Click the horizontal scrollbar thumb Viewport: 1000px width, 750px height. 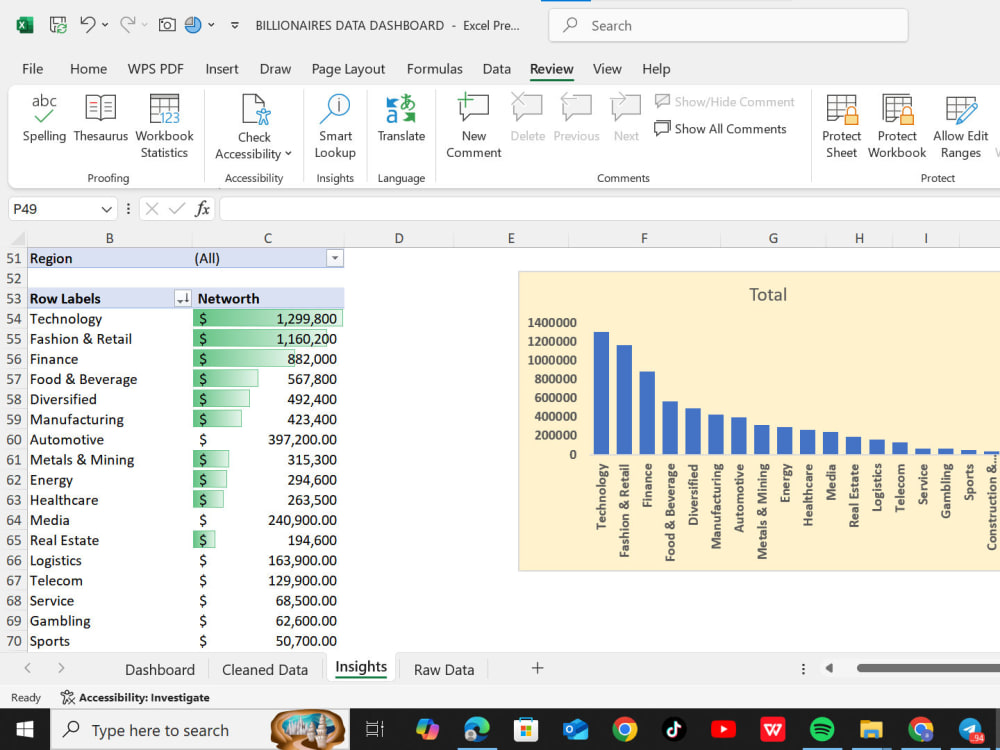tap(928, 668)
